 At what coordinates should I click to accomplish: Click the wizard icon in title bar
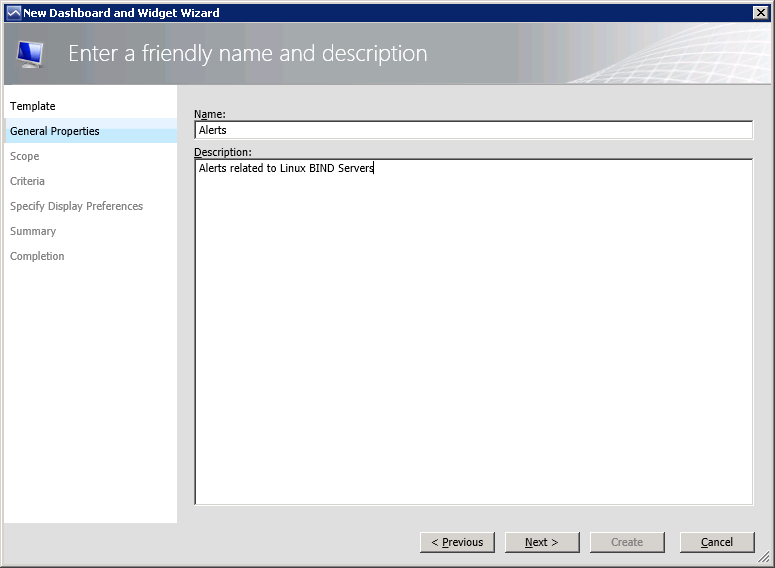(13, 13)
